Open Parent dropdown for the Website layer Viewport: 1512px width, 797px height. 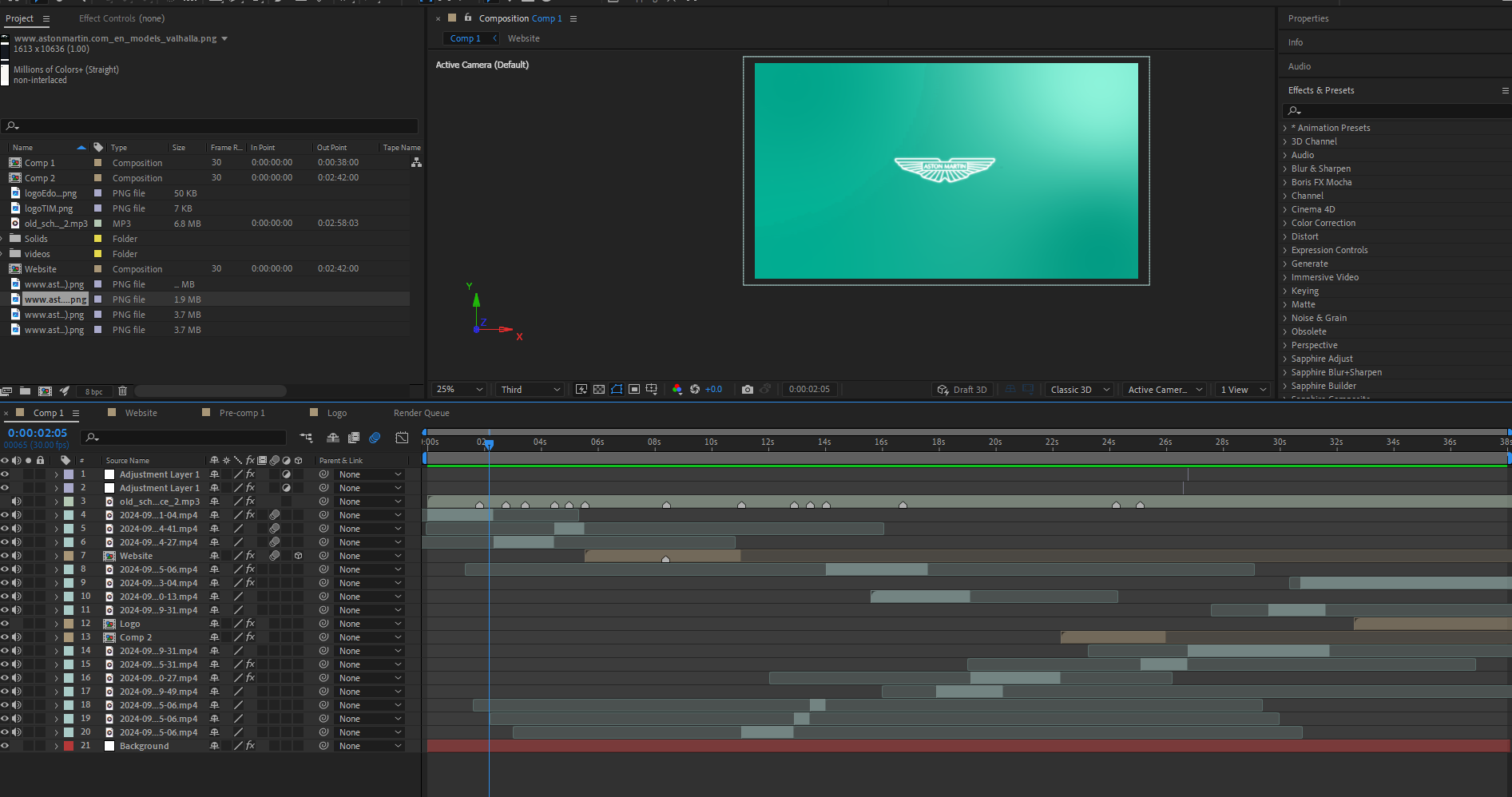click(x=370, y=556)
